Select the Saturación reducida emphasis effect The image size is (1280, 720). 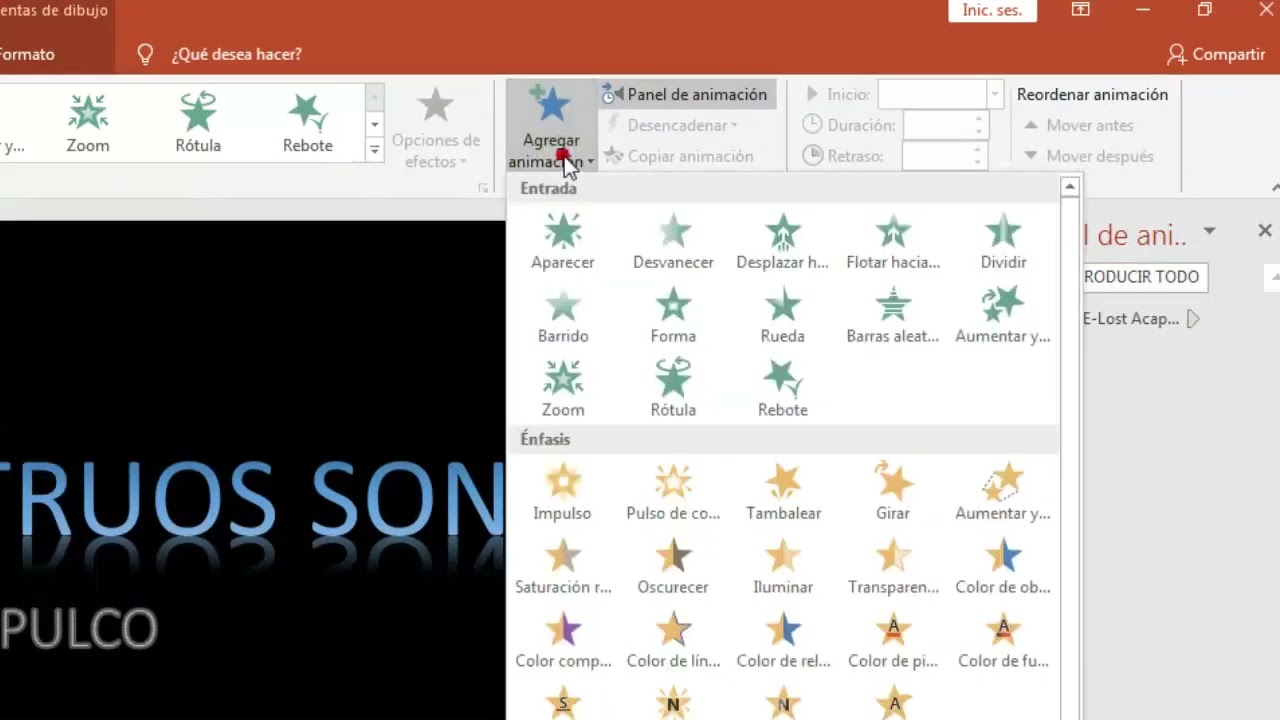point(563,566)
